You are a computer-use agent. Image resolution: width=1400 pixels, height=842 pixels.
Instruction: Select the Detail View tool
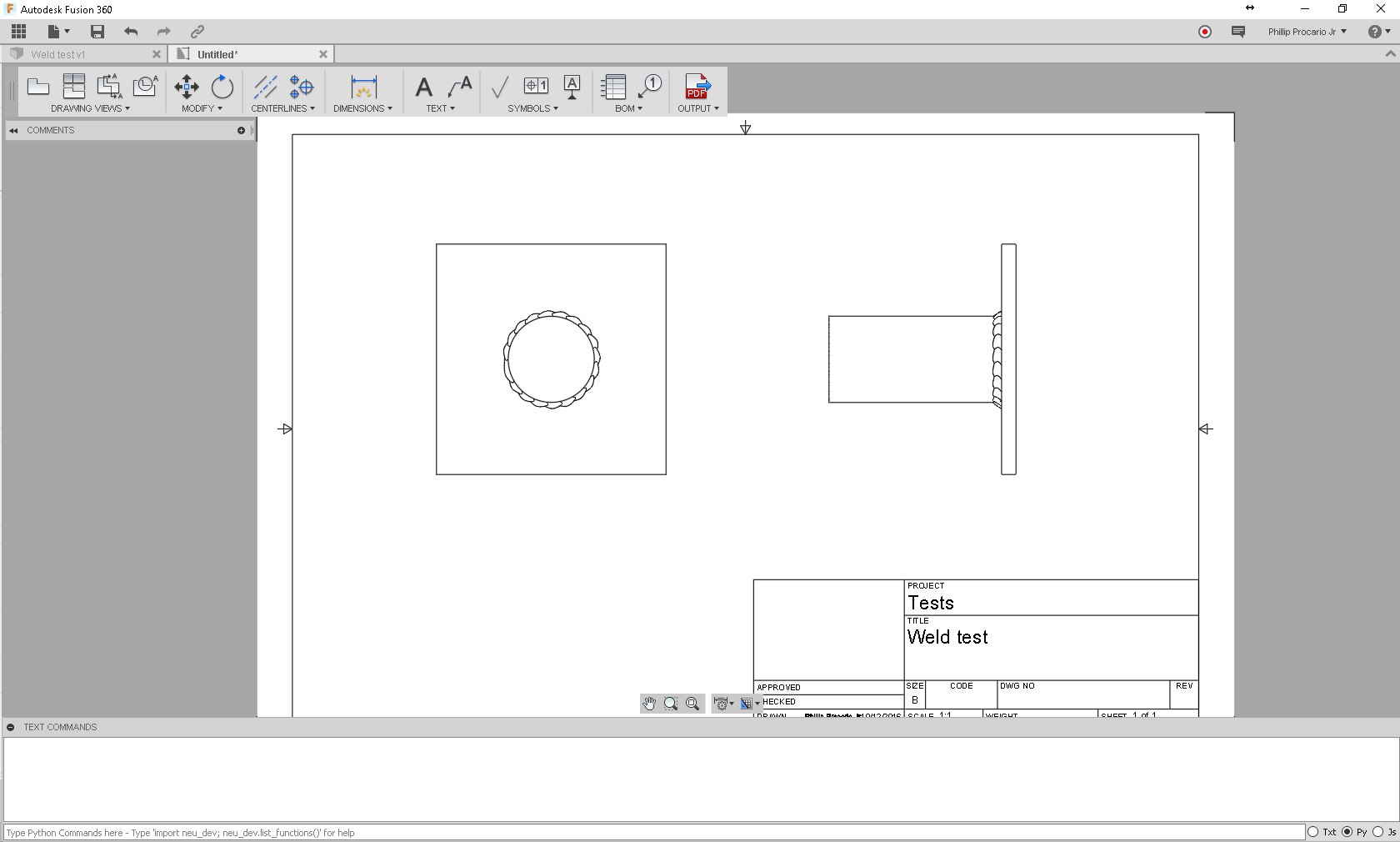145,86
